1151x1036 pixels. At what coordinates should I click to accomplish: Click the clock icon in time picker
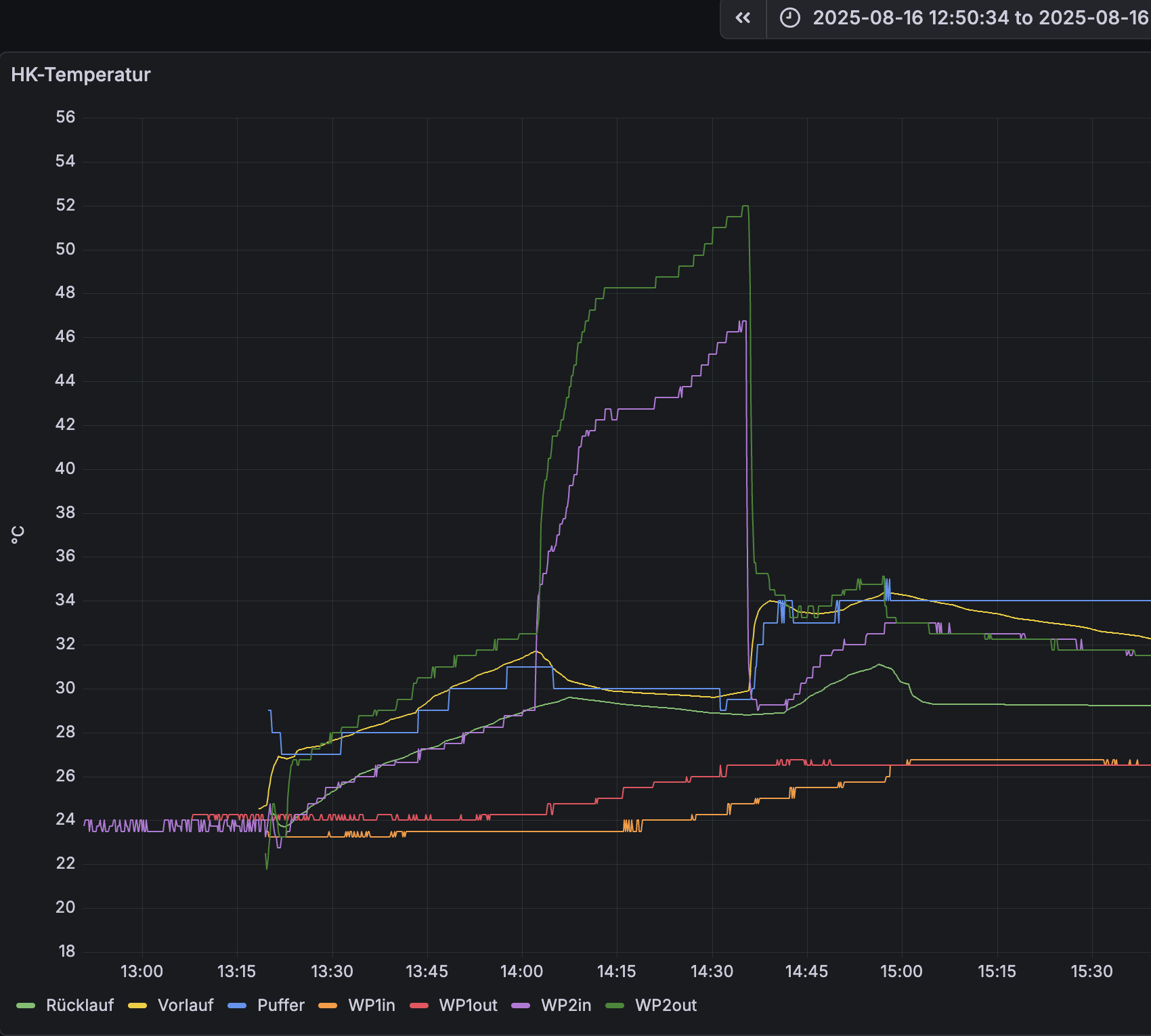click(789, 18)
